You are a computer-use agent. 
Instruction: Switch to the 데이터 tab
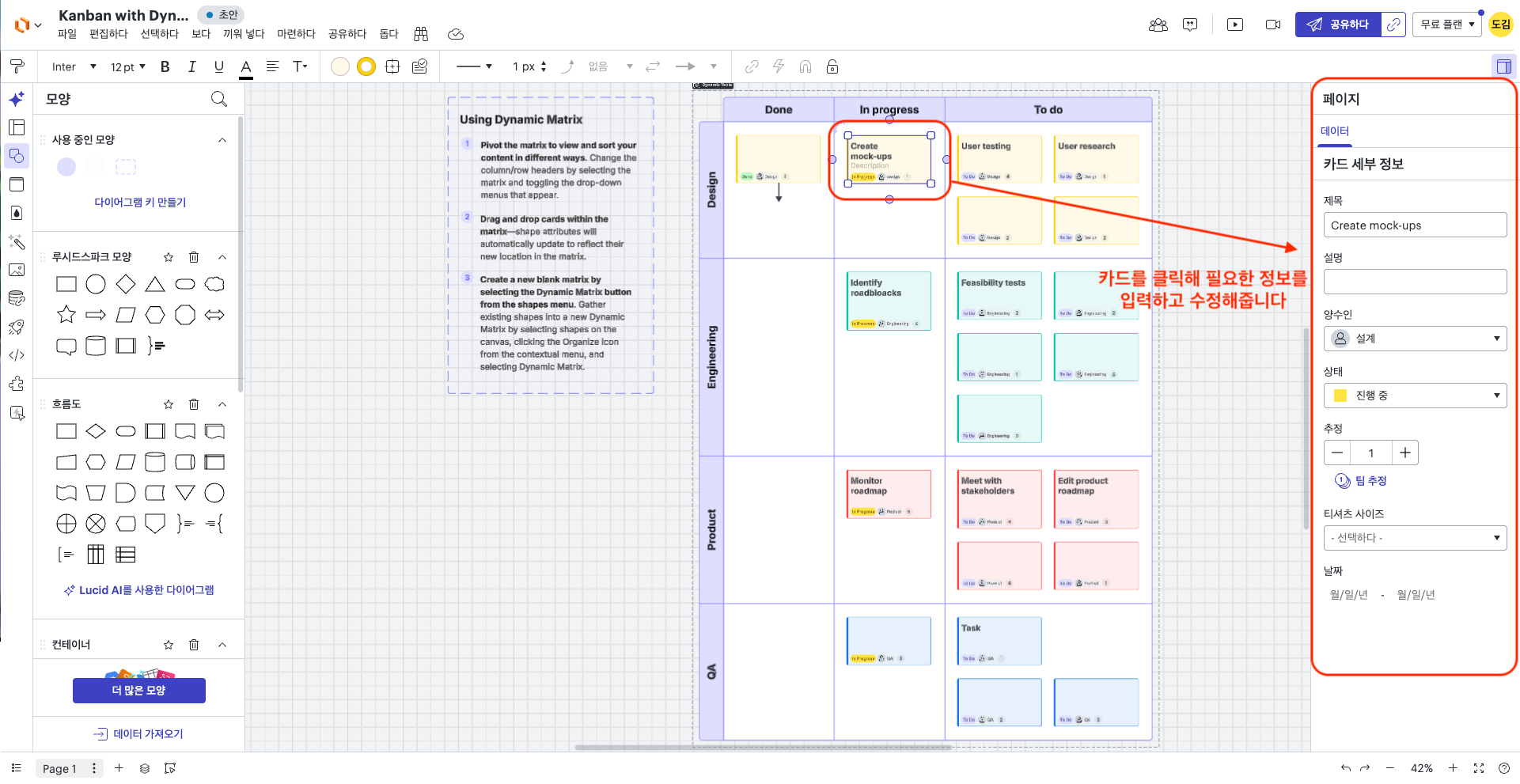1335,131
